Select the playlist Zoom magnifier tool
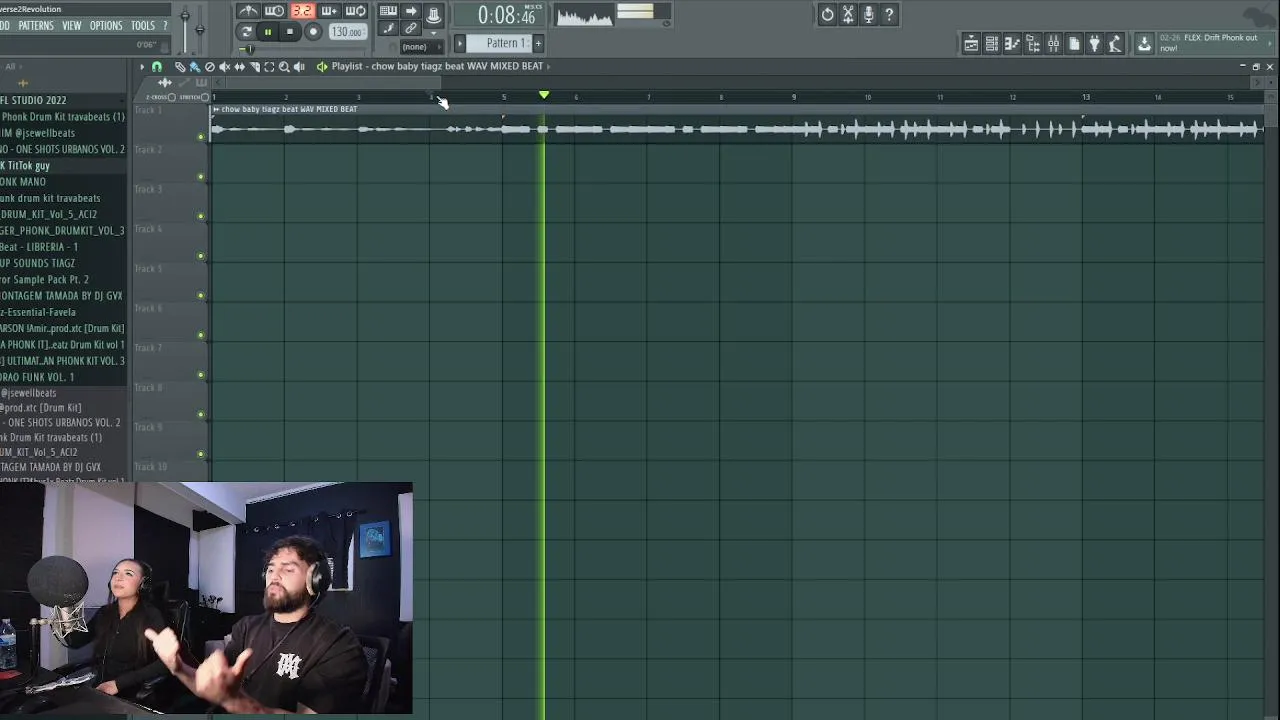The height and width of the screenshot is (720, 1280). [x=284, y=67]
